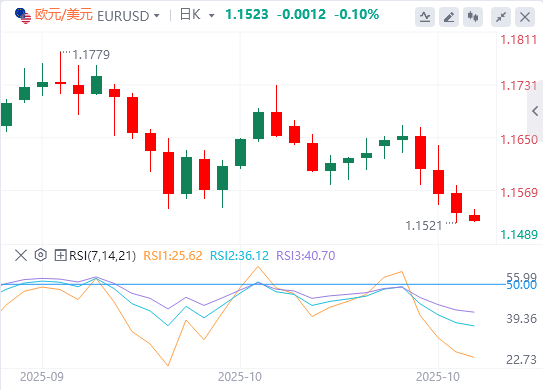Select the 2025-09 time axis label
Viewport: 543px width, 390px height.
click(42, 377)
